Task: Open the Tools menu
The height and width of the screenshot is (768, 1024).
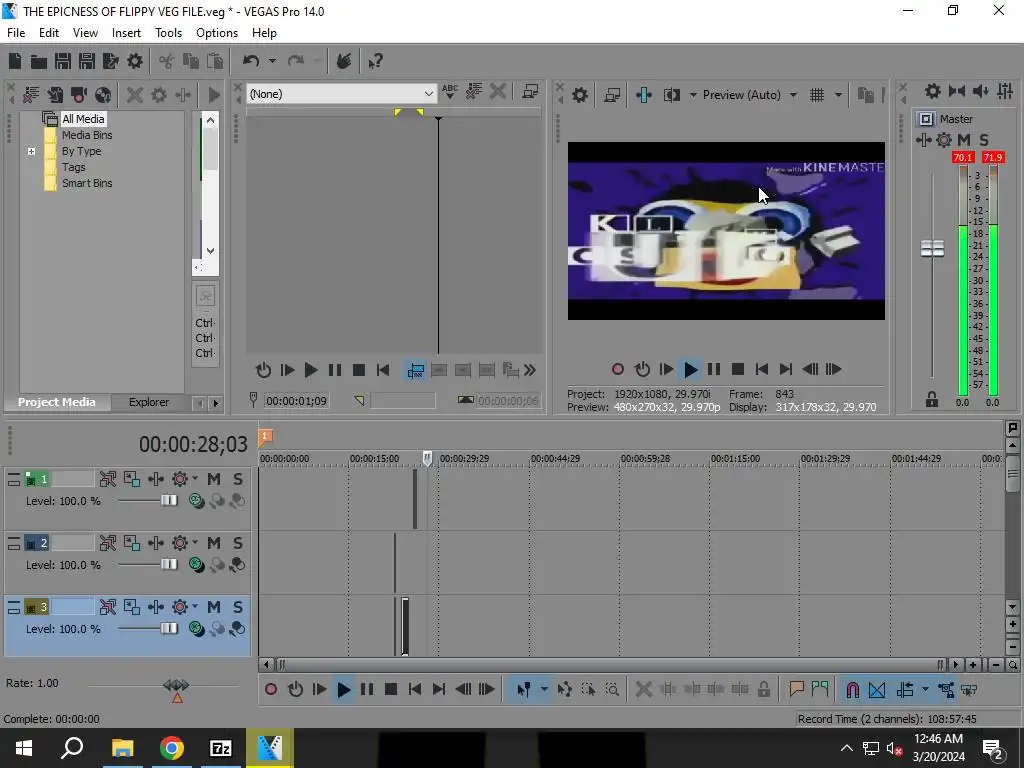Action: point(168,33)
